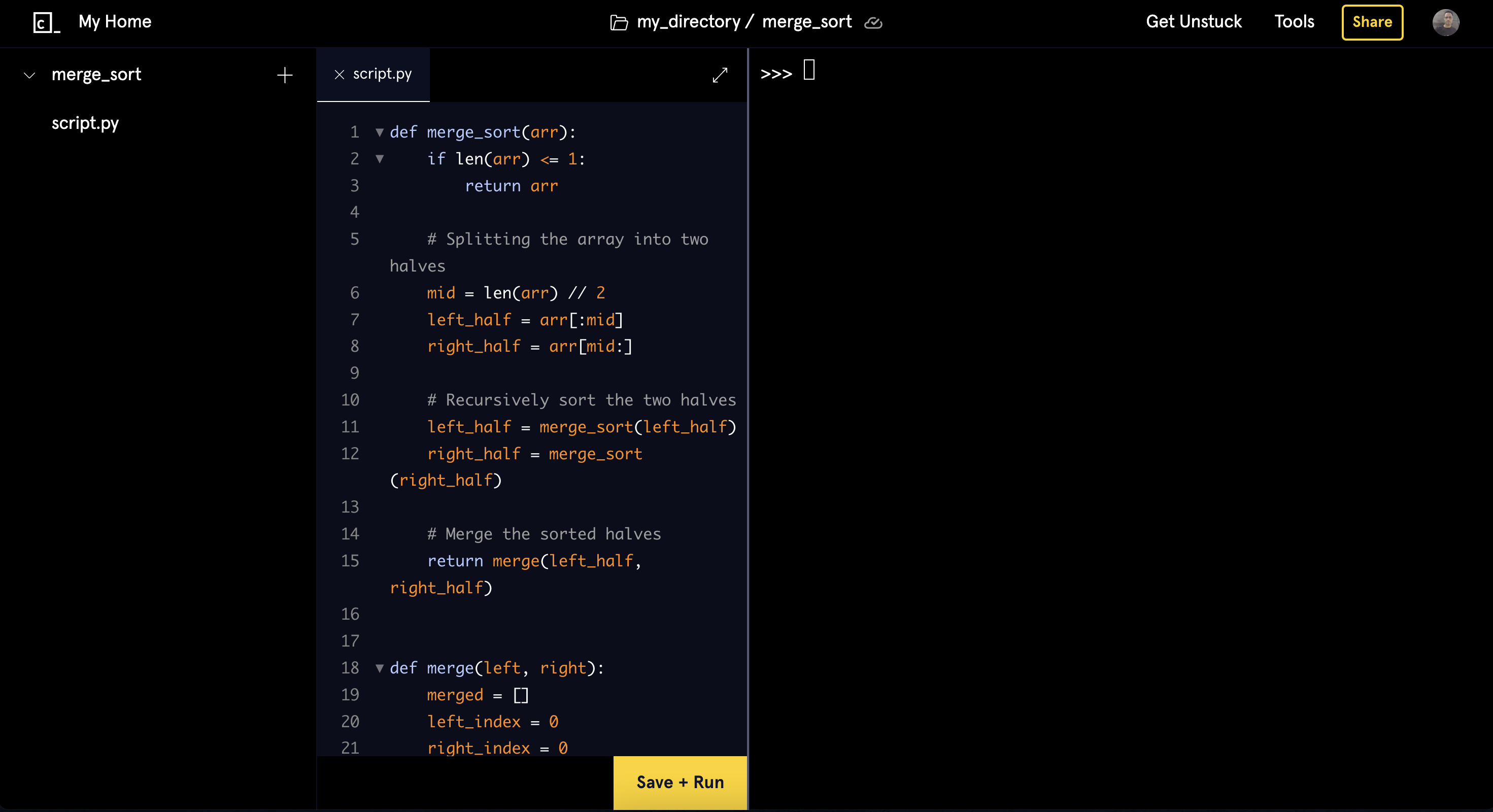Select the merge_sort folder in sidebar

[x=96, y=75]
